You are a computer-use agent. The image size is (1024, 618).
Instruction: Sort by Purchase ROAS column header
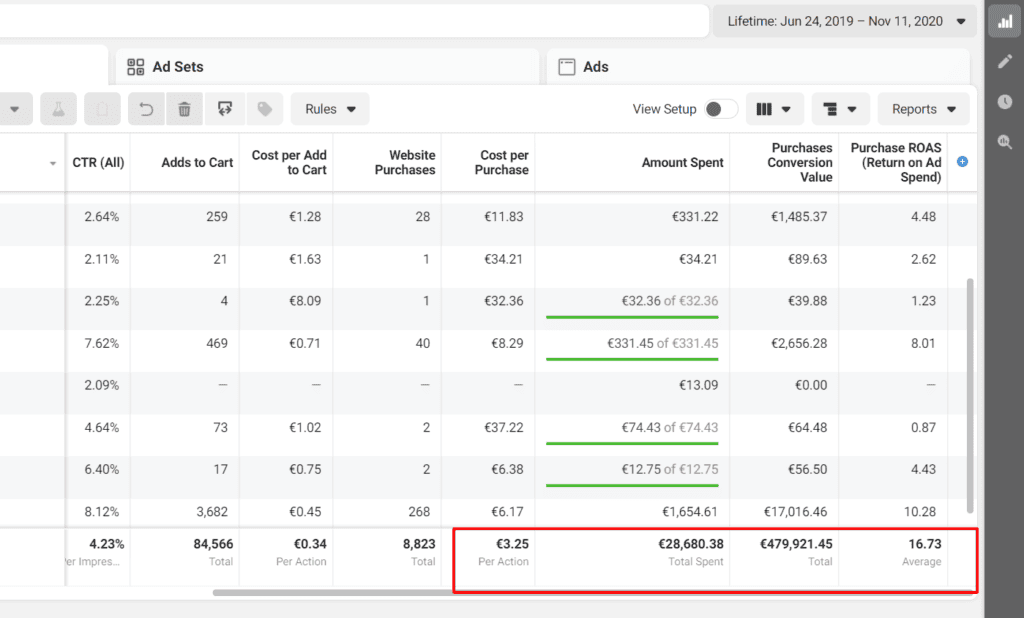tap(896, 163)
